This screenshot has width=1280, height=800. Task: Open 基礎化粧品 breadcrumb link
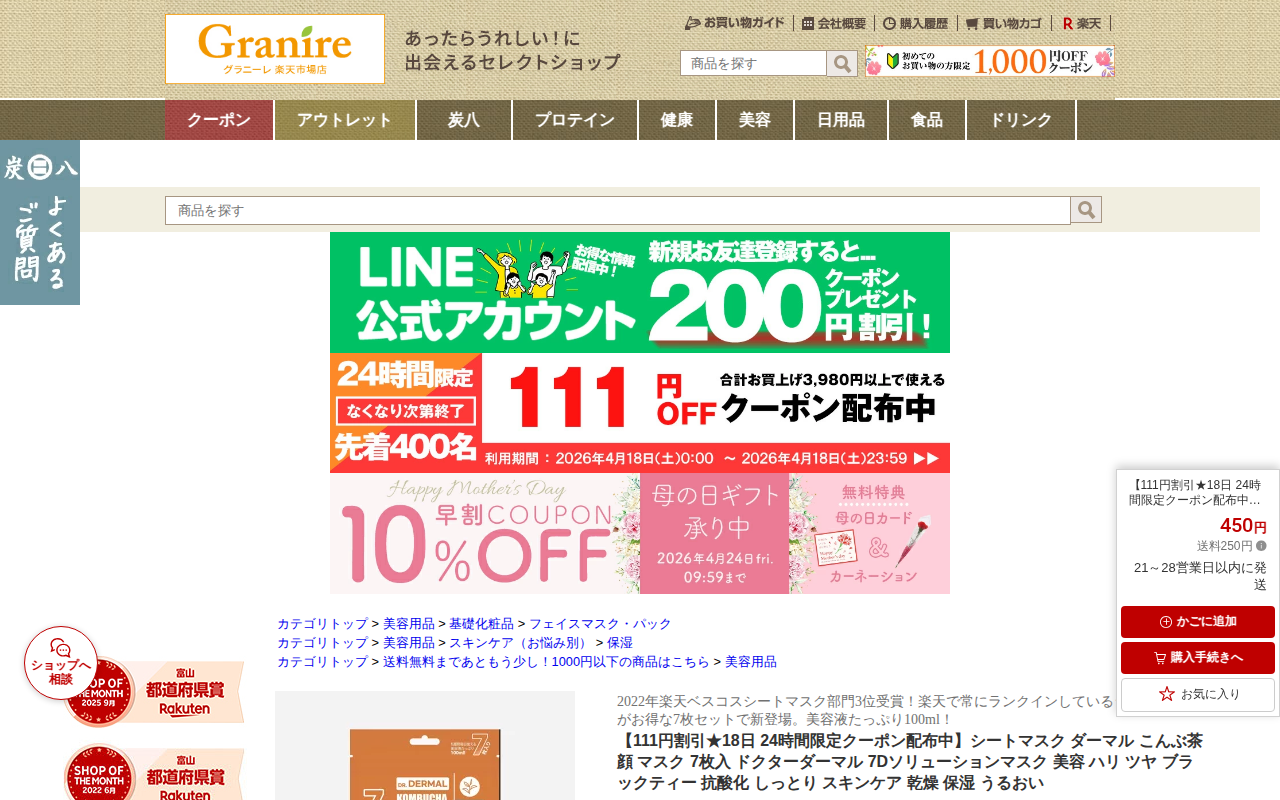(x=481, y=624)
